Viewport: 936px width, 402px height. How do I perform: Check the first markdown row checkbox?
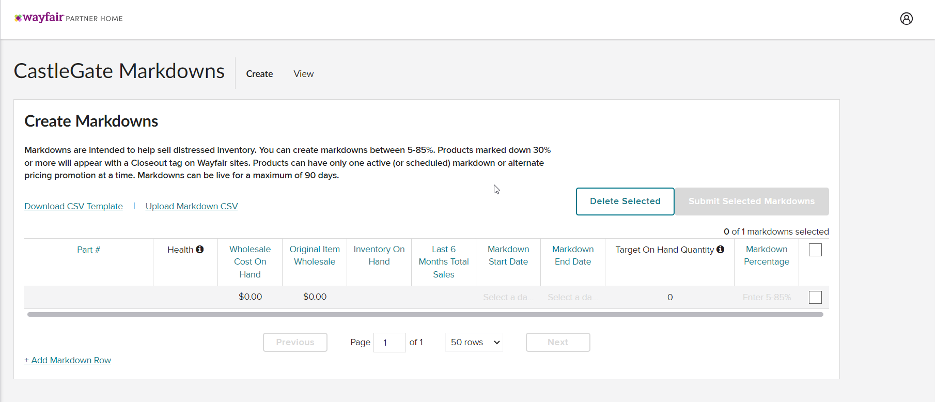(x=815, y=297)
